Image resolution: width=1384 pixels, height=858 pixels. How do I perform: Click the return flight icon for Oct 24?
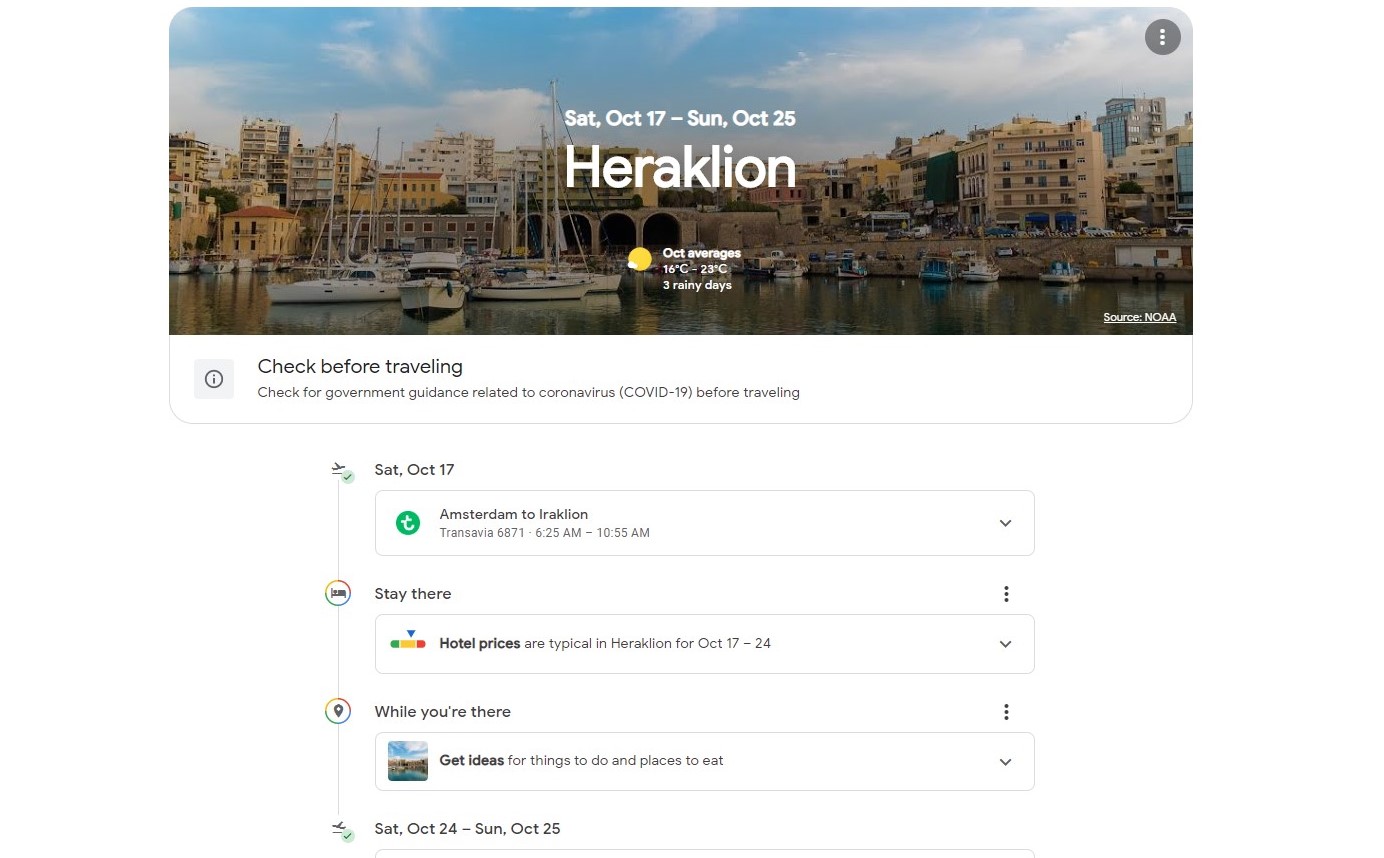point(340,829)
